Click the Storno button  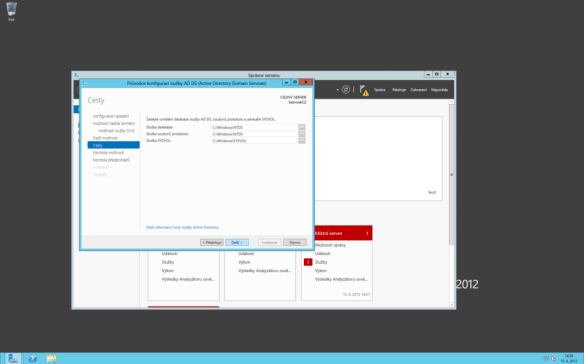[x=295, y=243]
